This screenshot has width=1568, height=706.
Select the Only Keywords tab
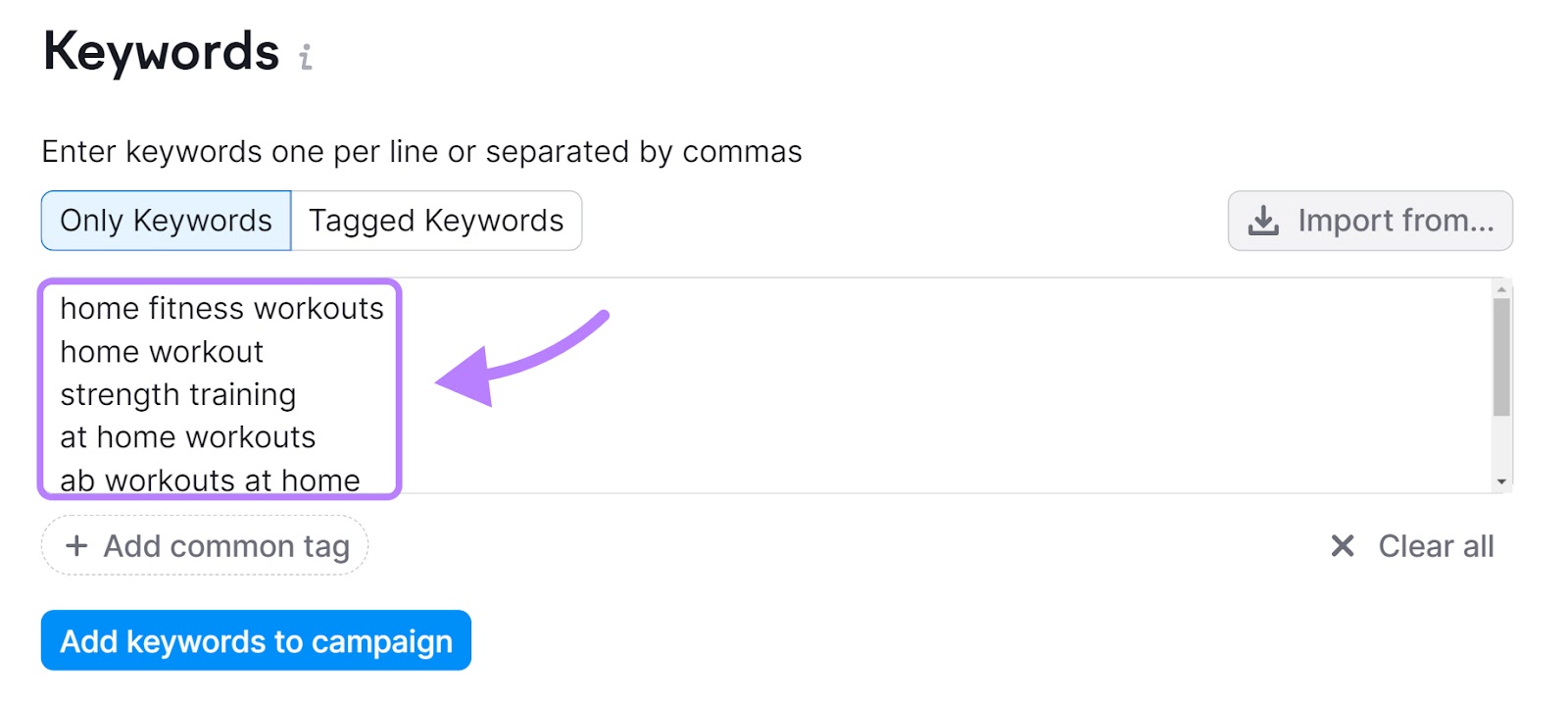[x=166, y=221]
